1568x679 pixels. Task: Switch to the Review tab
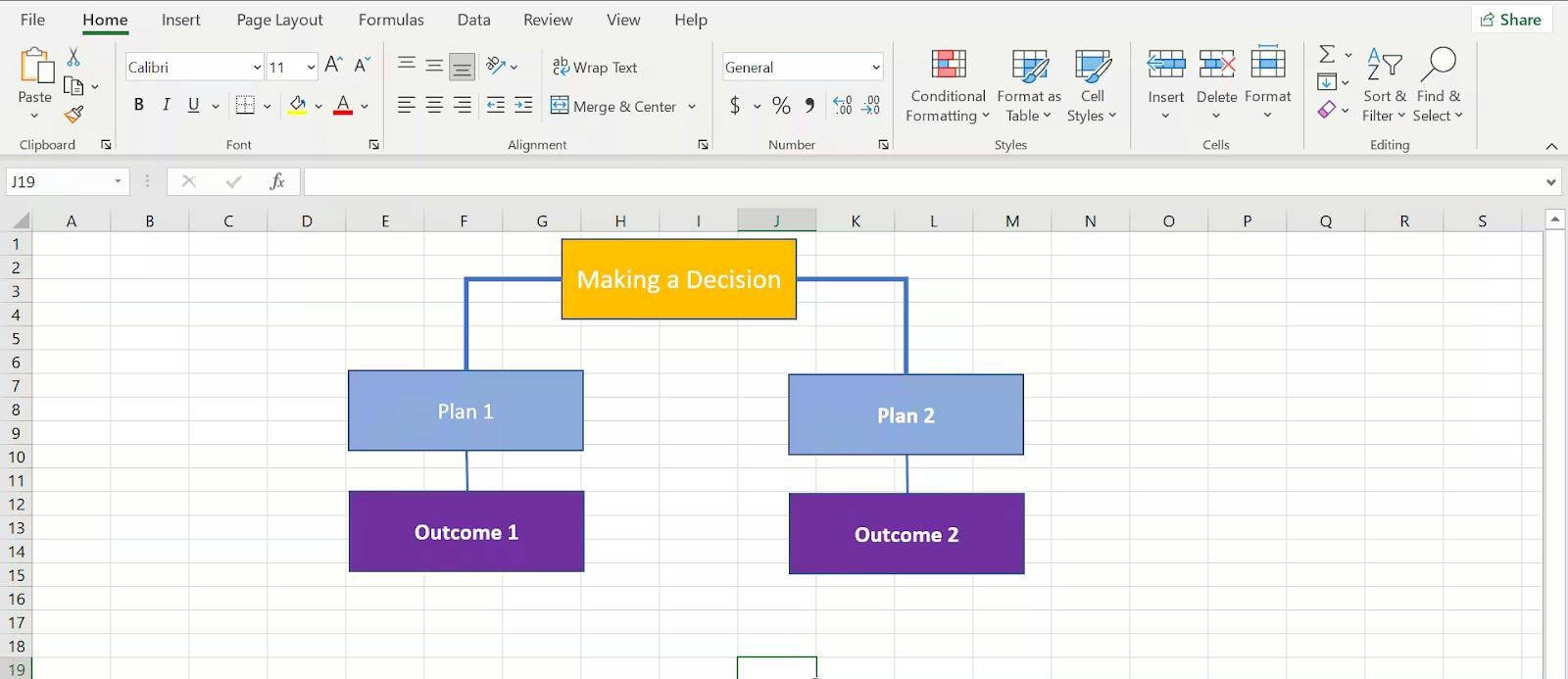point(548,20)
